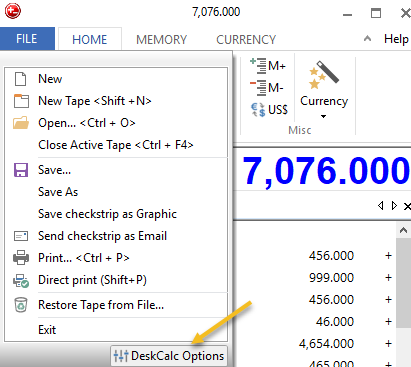Click the M- memory subtract icon

(258, 88)
